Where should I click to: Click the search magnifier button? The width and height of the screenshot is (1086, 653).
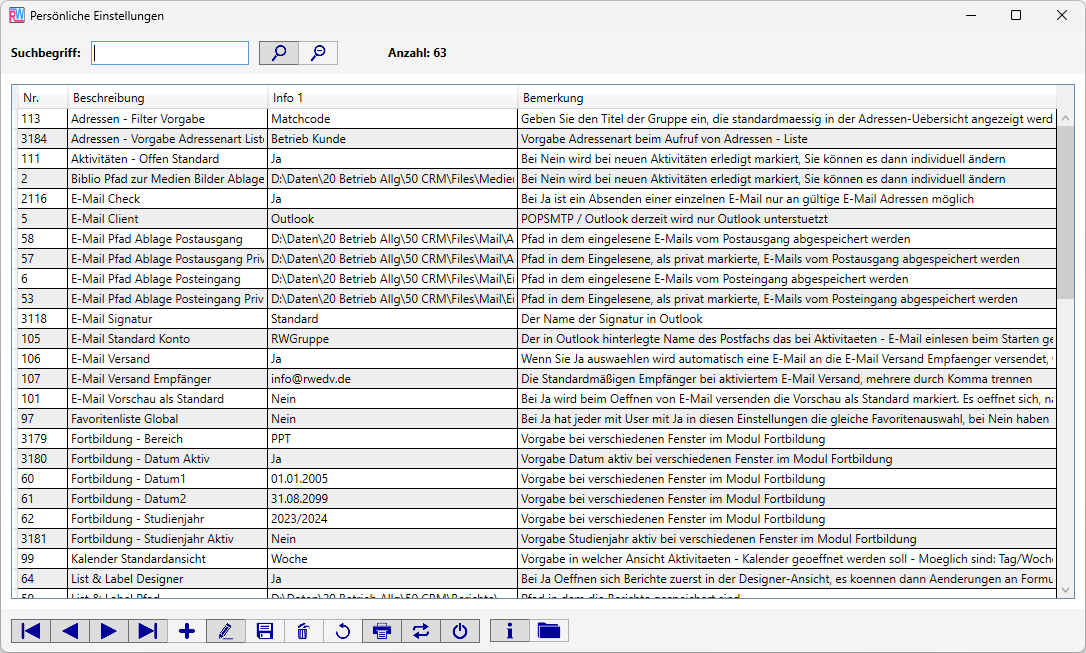(278, 53)
